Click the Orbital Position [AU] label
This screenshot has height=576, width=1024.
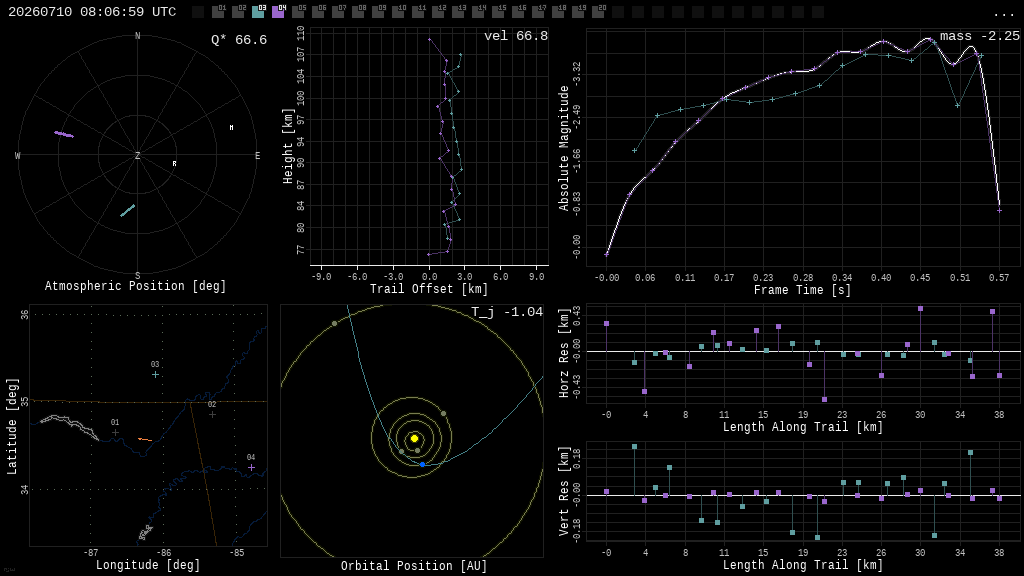[x=414, y=566]
